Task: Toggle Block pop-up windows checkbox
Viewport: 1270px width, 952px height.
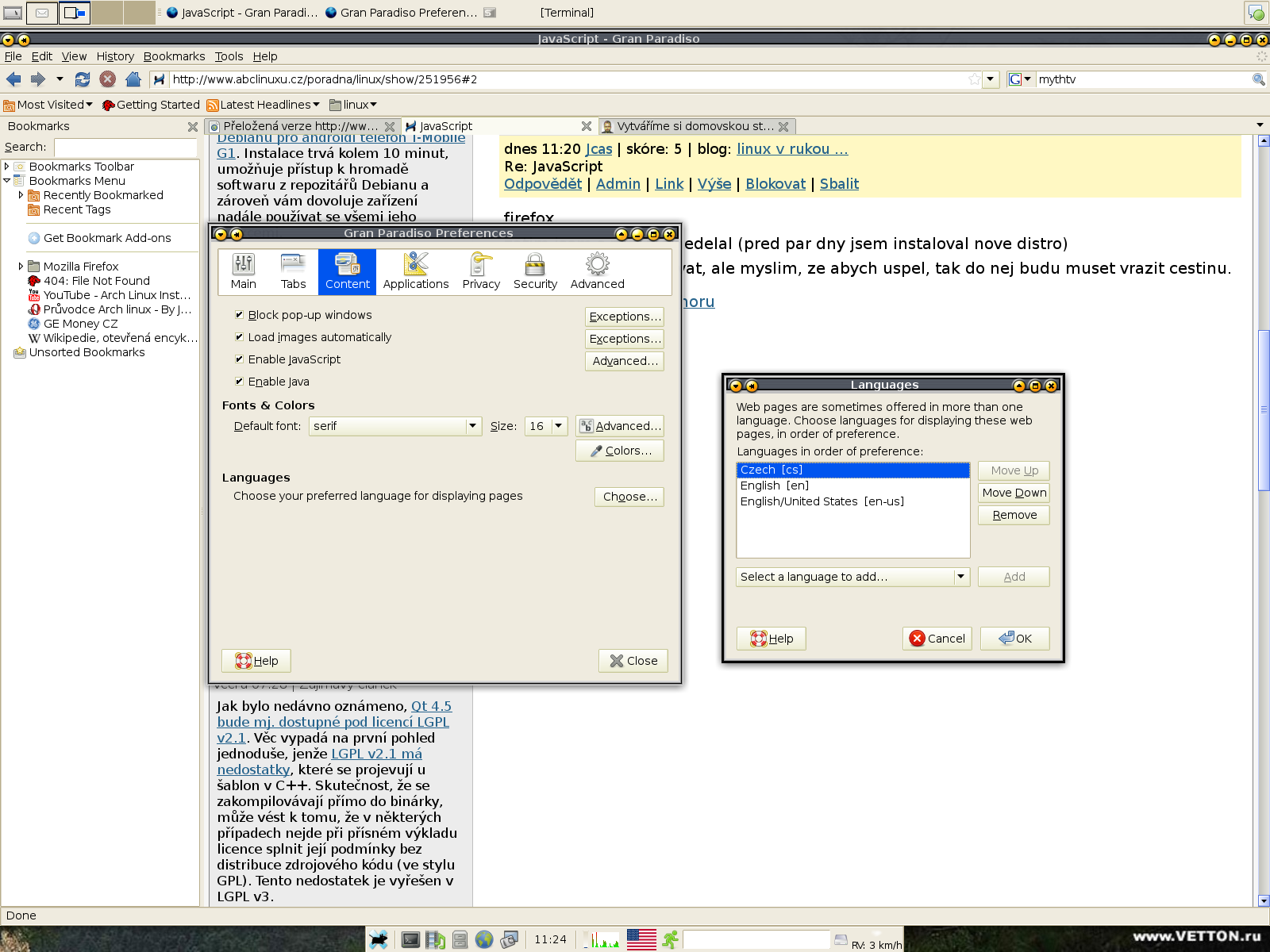Action: point(239,315)
